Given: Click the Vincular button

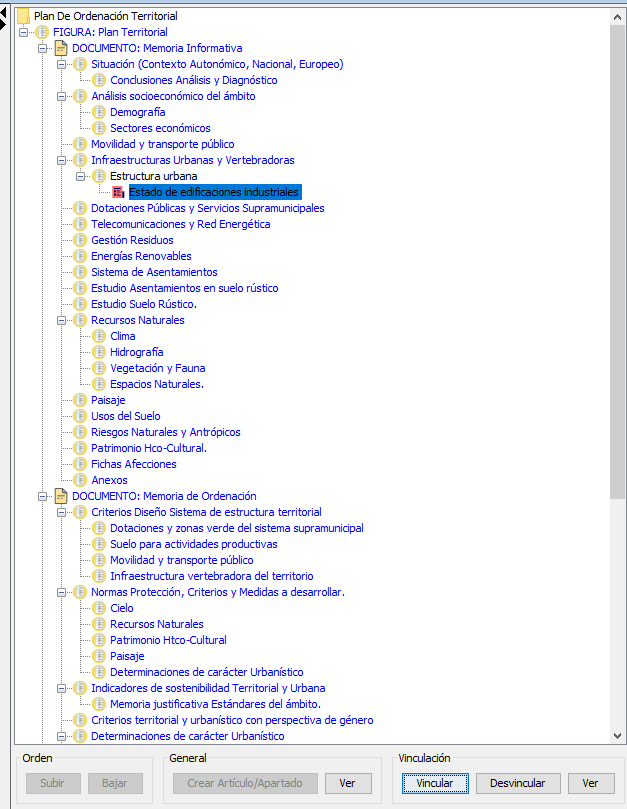Looking at the screenshot, I should coord(435,783).
